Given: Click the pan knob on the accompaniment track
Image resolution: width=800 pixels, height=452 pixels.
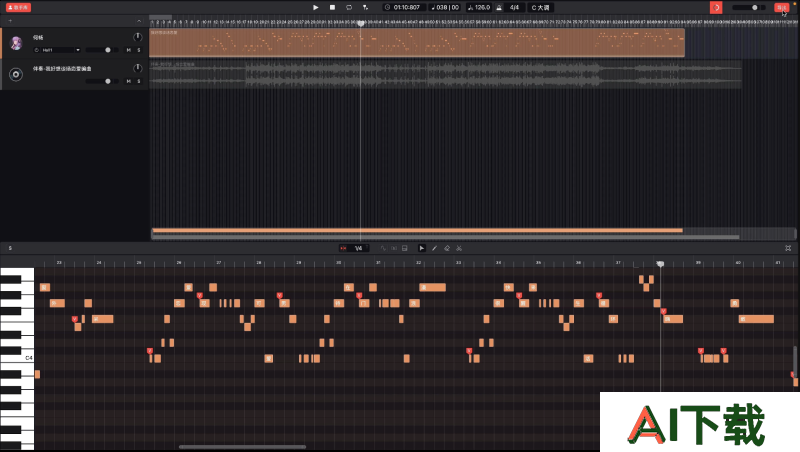Looking at the screenshot, I should pos(137,68).
